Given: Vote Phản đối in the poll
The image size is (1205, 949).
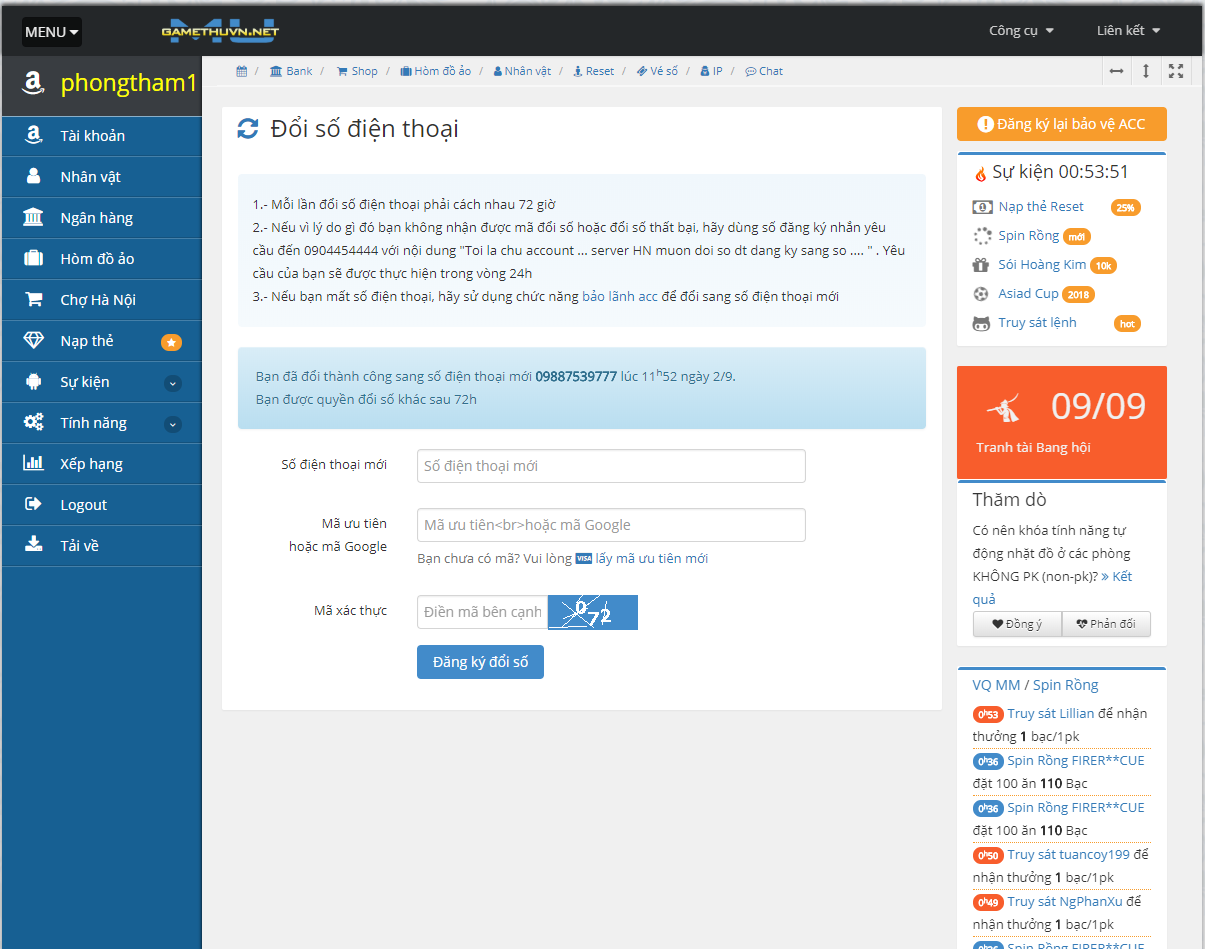Looking at the screenshot, I should 1106,624.
